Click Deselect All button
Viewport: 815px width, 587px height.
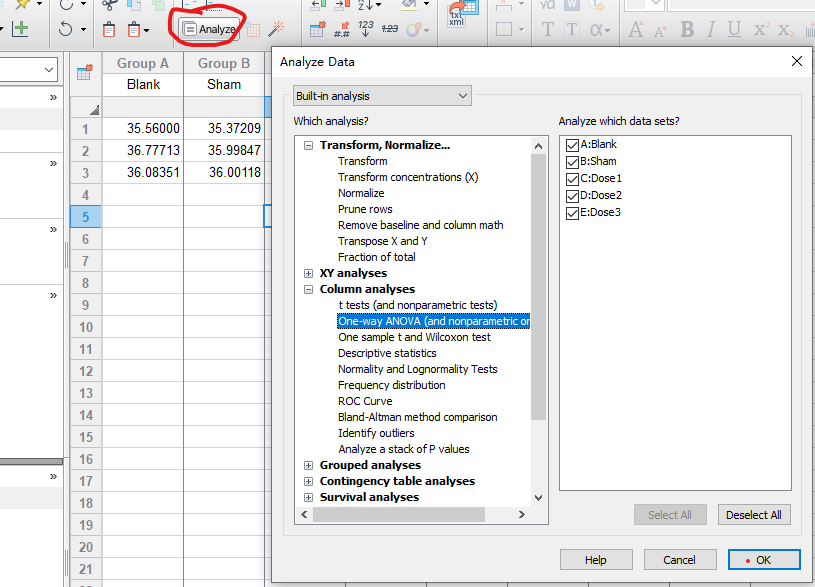tap(754, 515)
